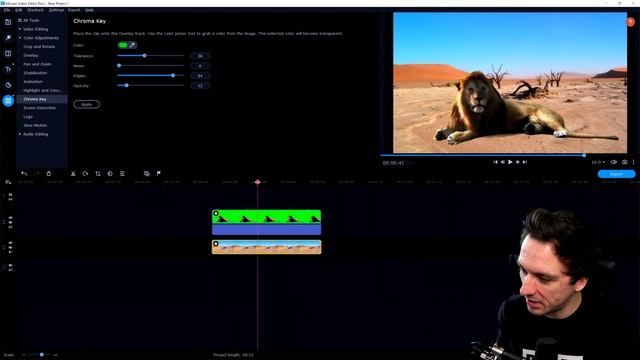The width and height of the screenshot is (640, 360).
Task: Click the Noise slider handle
Action: 119,65
